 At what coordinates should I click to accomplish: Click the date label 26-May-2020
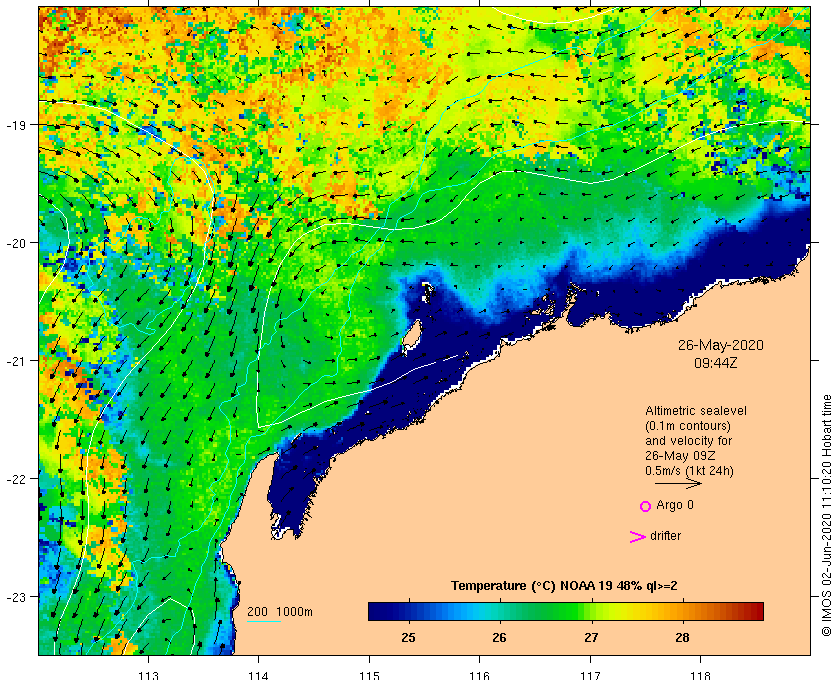[721, 345]
